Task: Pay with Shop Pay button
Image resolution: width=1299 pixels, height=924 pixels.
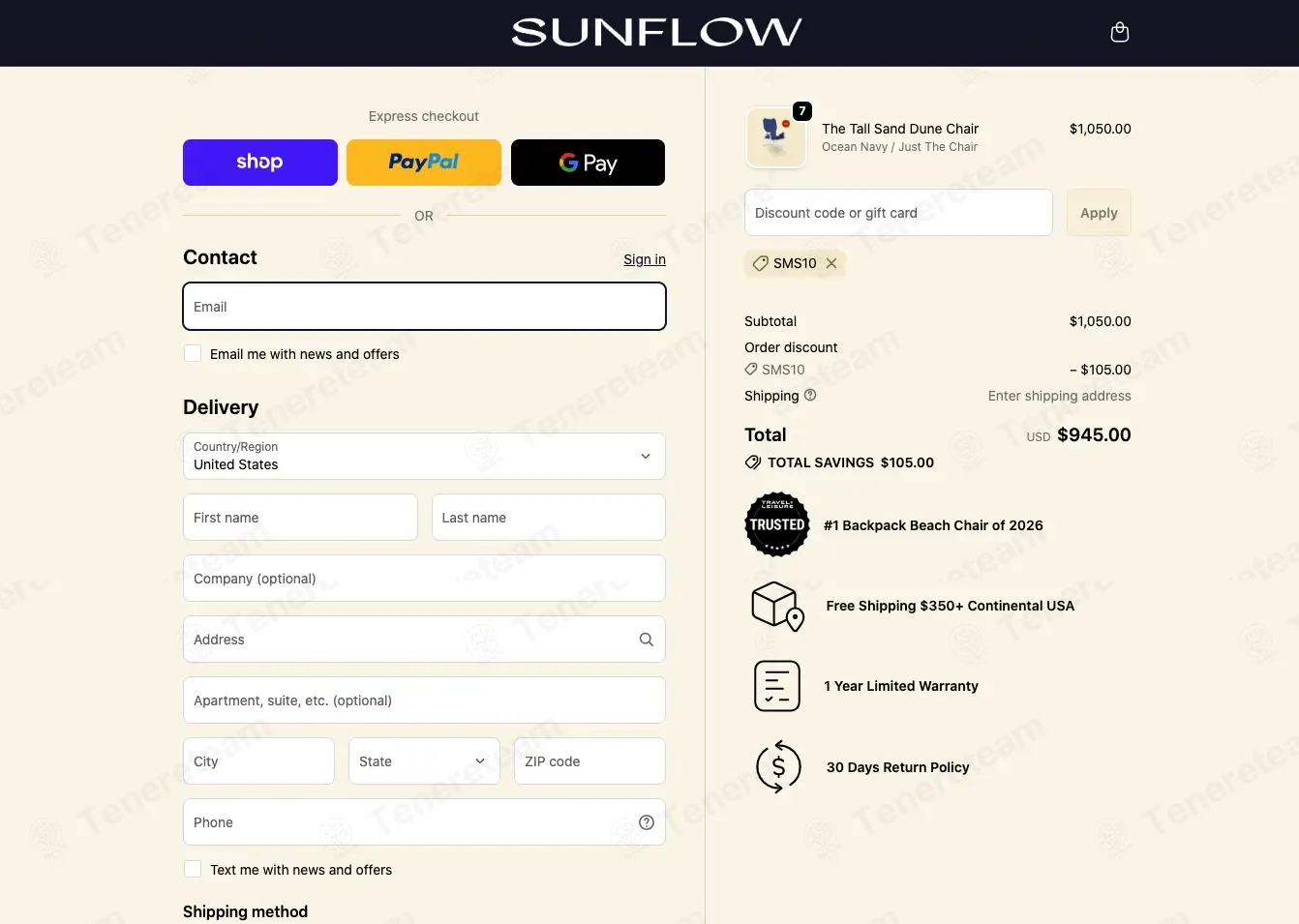Action: (260, 163)
